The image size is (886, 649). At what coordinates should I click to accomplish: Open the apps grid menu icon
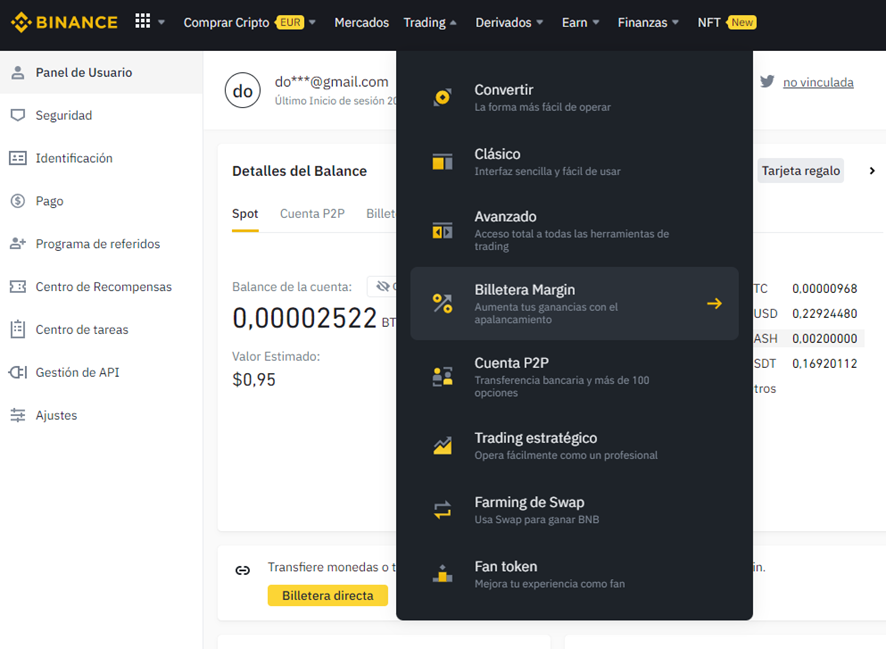click(x=142, y=21)
